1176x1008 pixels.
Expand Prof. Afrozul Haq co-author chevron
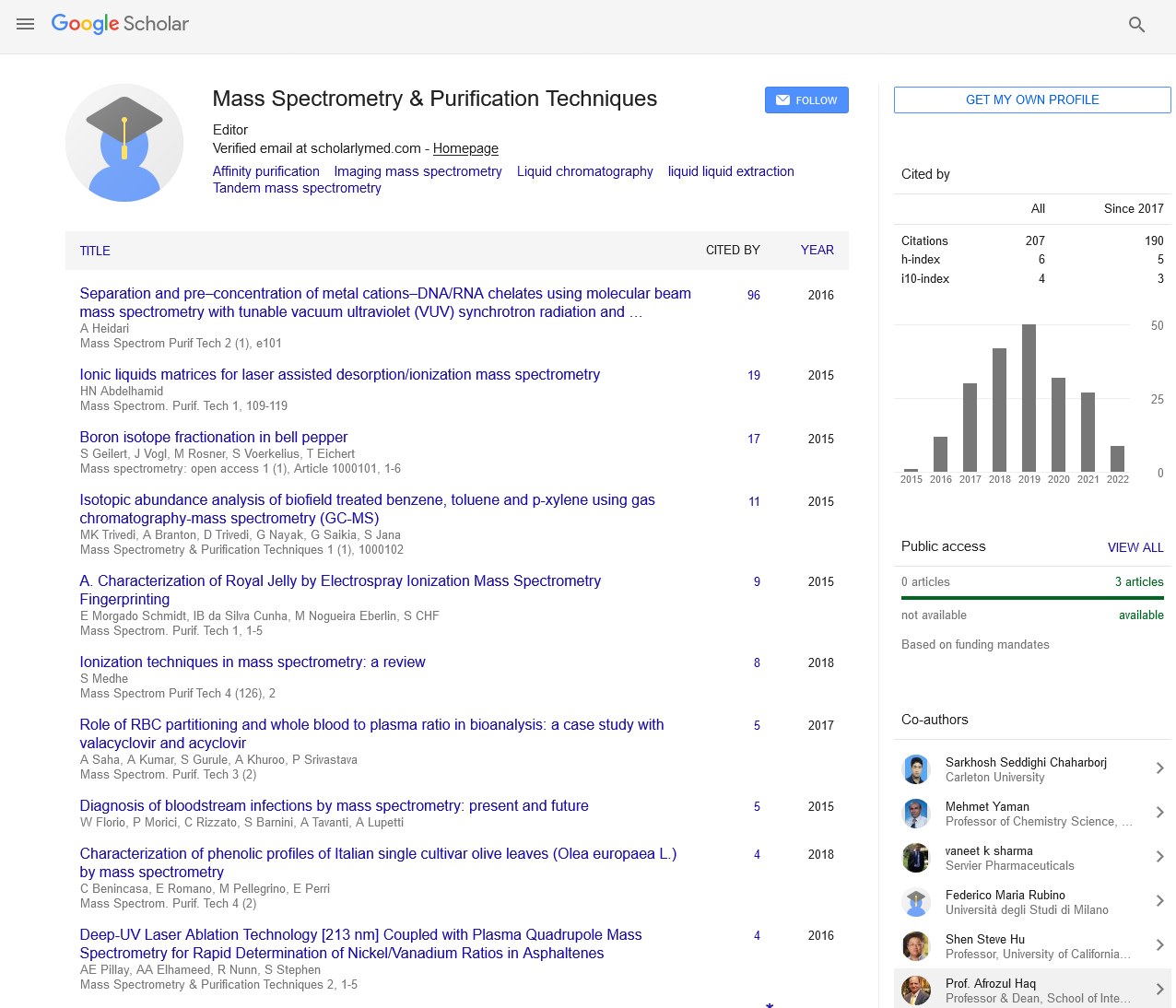(1159, 990)
